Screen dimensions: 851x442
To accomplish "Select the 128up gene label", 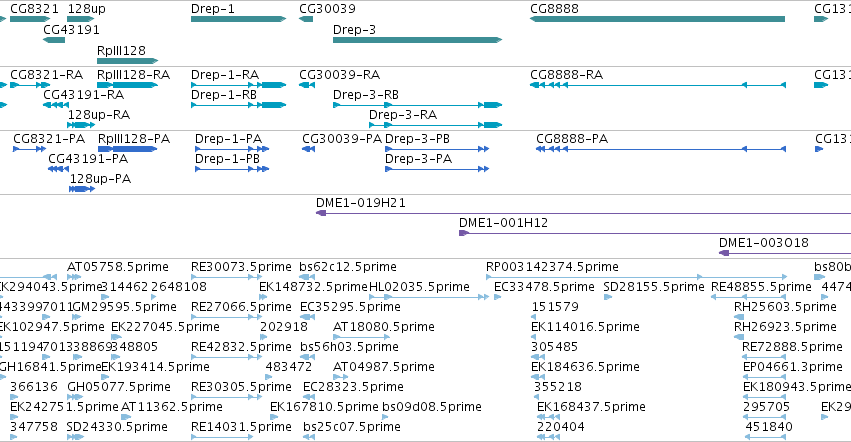I will [x=86, y=9].
